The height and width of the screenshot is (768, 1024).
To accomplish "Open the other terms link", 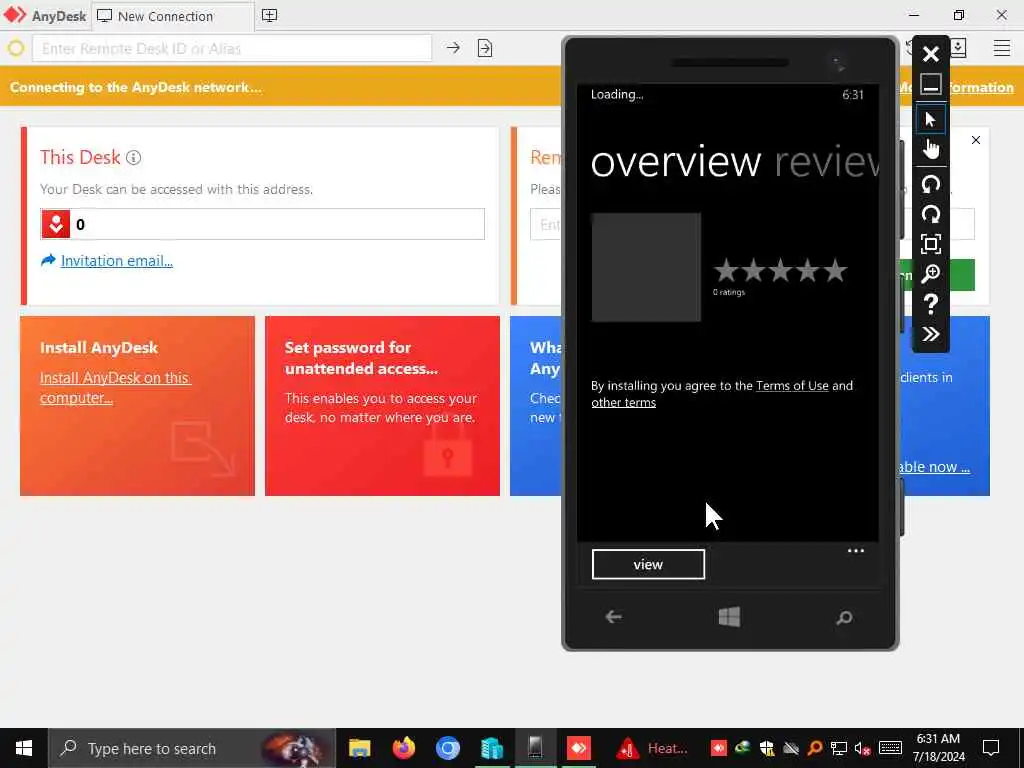I will 624,403.
